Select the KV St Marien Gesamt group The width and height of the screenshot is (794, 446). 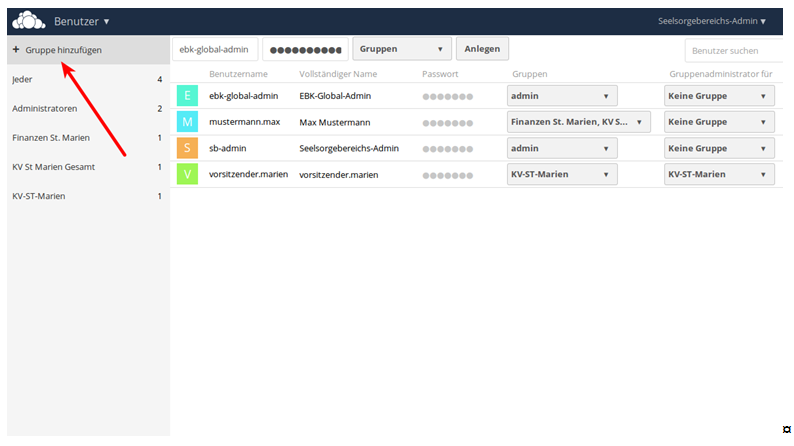pos(88,167)
